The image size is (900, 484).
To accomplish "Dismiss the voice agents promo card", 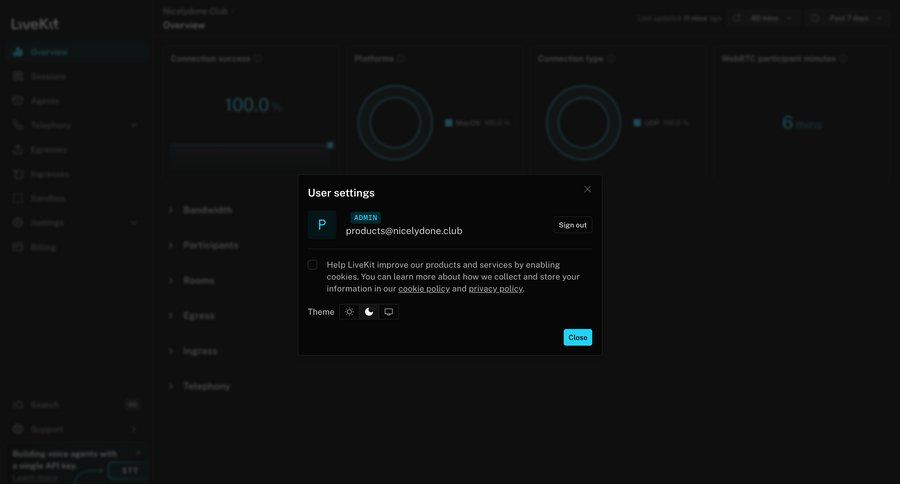I will (x=138, y=453).
